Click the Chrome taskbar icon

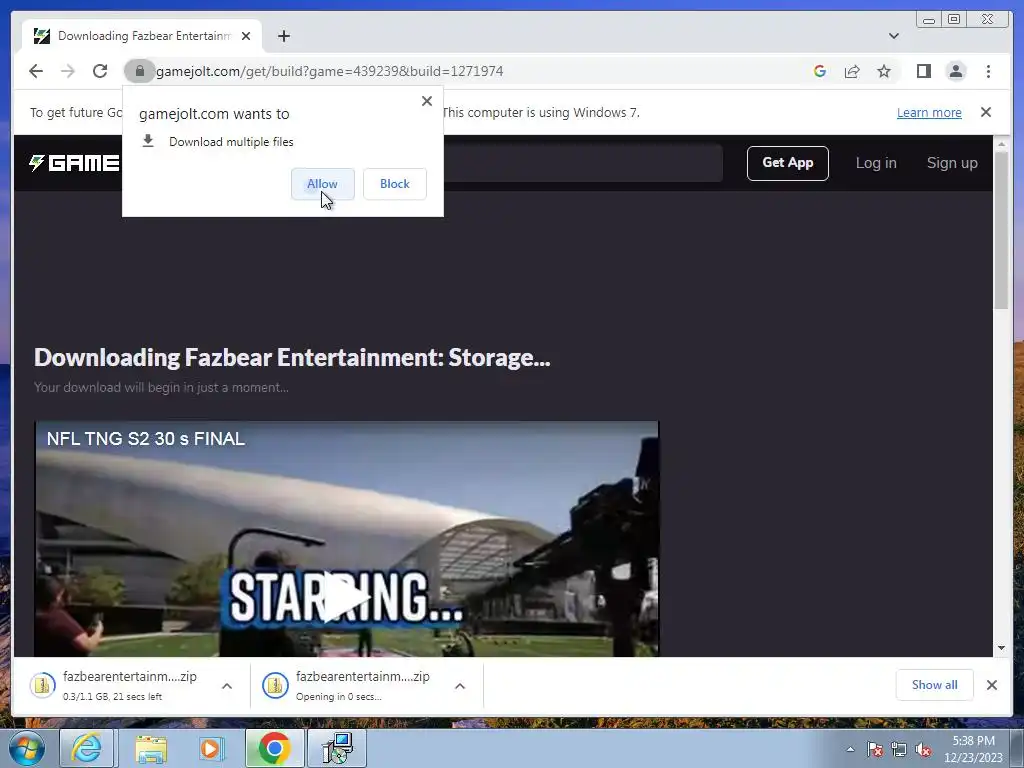pos(274,748)
